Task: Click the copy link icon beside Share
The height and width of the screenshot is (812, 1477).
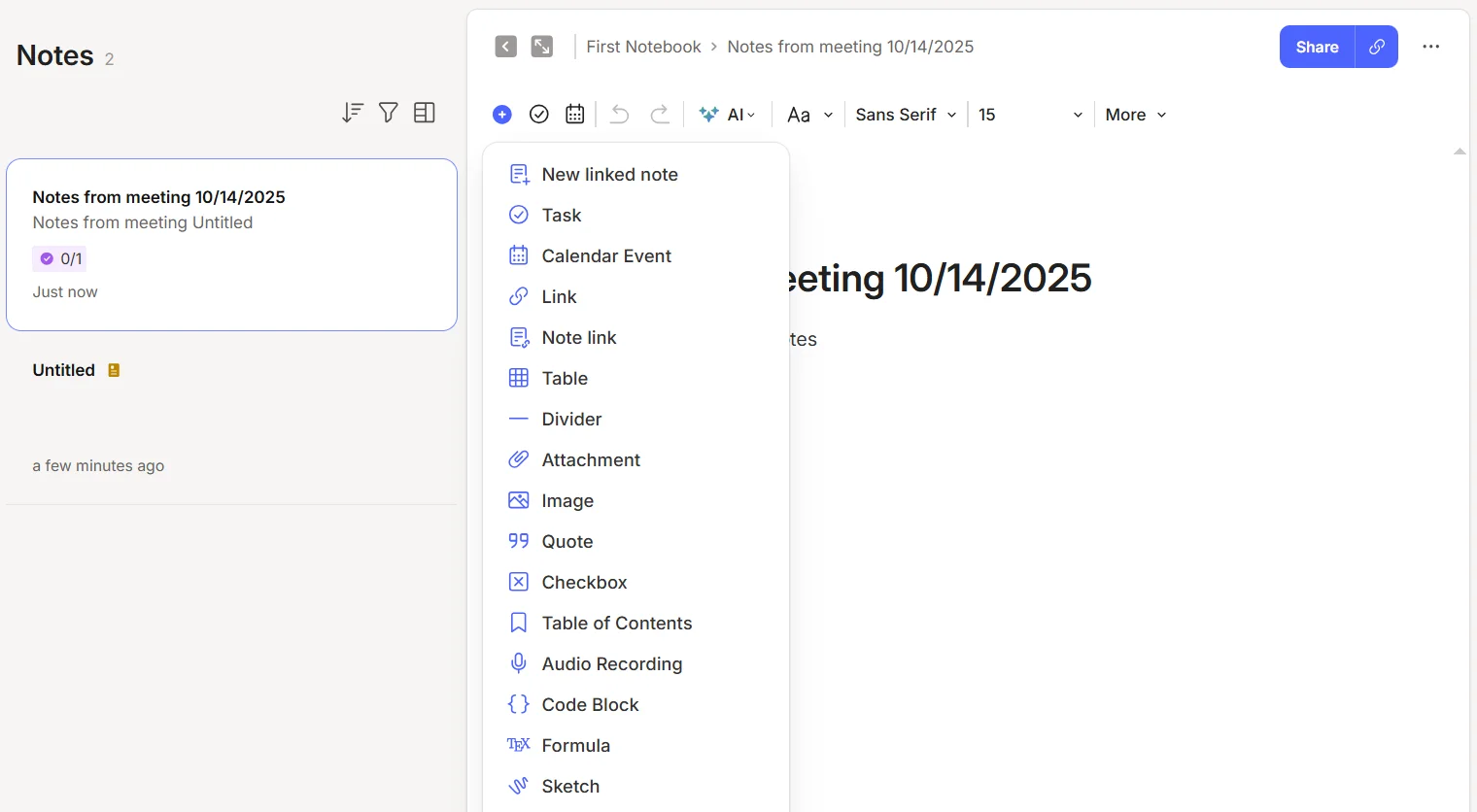Action: click(x=1376, y=46)
